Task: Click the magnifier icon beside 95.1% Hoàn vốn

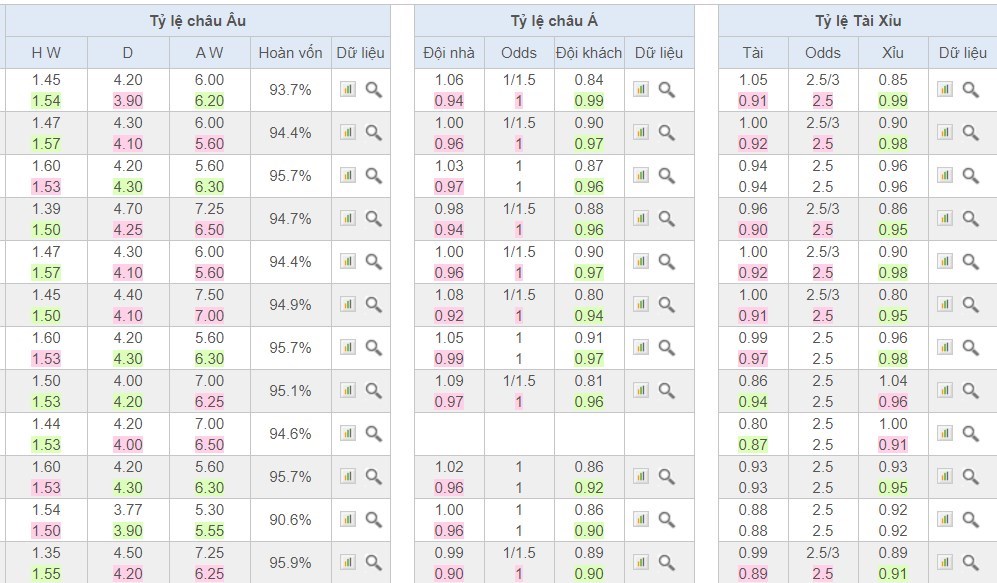Action: pos(373,391)
